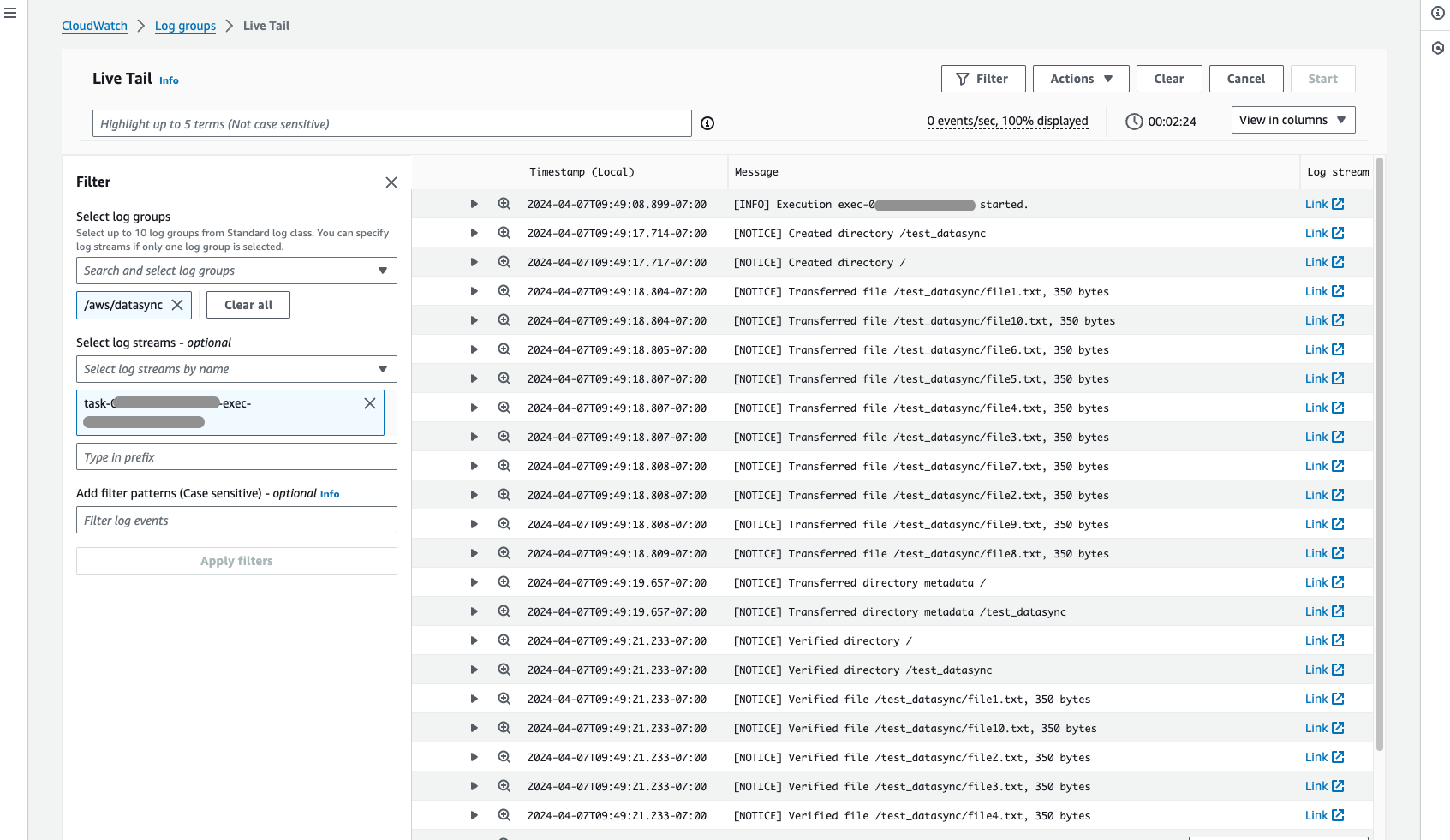This screenshot has height=840, width=1450.
Task: Click the 00:02:24 session timer
Action: (x=1161, y=122)
